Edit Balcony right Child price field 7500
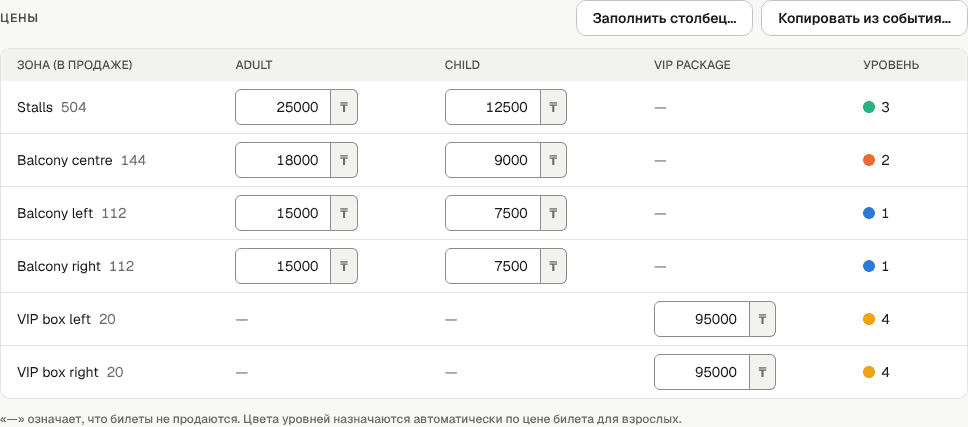Image resolution: width=968 pixels, height=427 pixels. [x=493, y=267]
